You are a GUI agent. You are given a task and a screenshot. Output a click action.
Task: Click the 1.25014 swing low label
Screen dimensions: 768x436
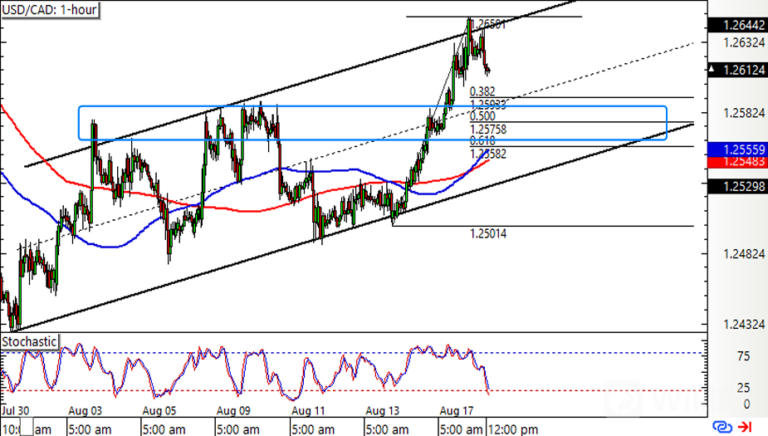[x=488, y=233]
